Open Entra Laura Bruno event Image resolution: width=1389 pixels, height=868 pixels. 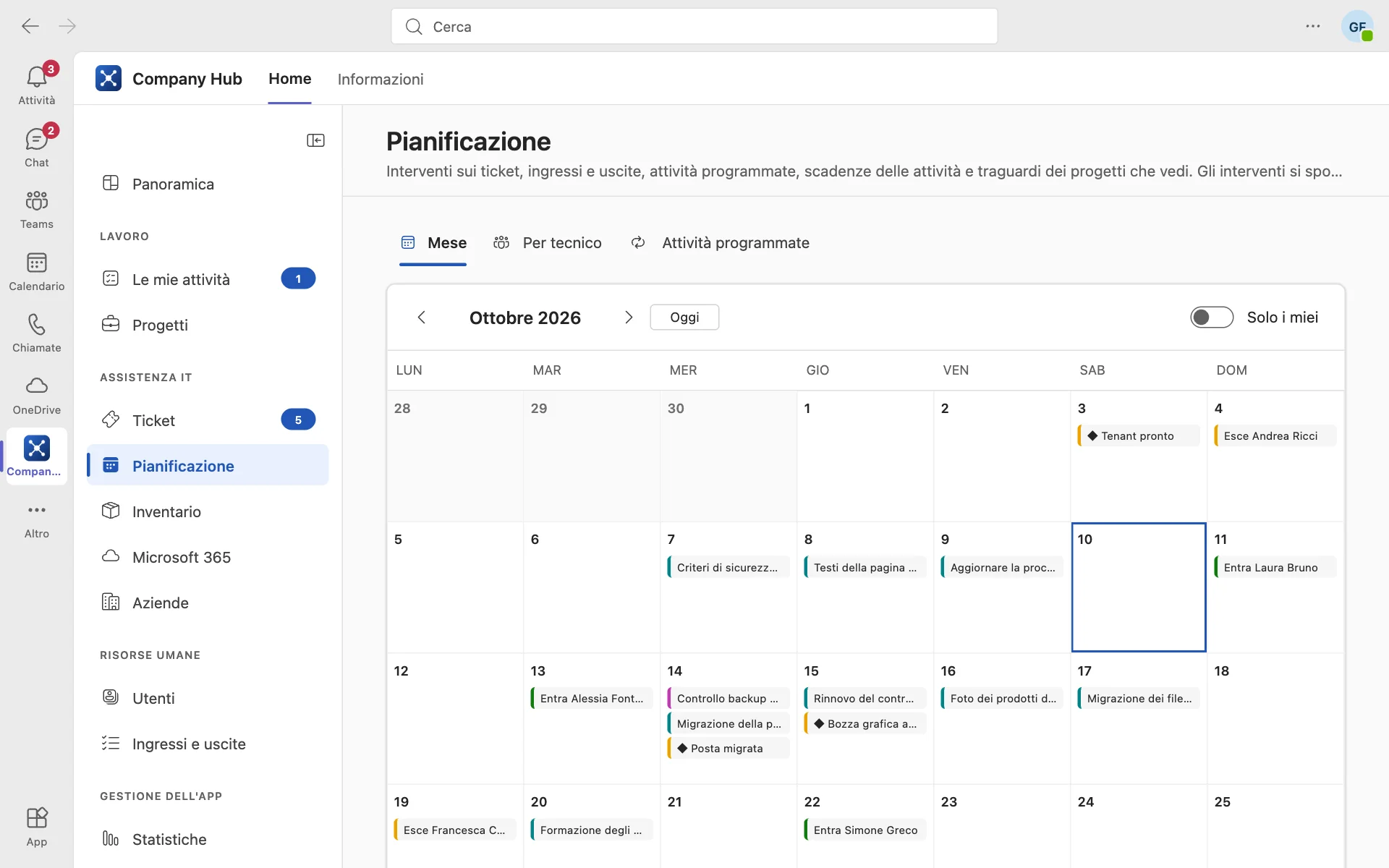point(1275,568)
